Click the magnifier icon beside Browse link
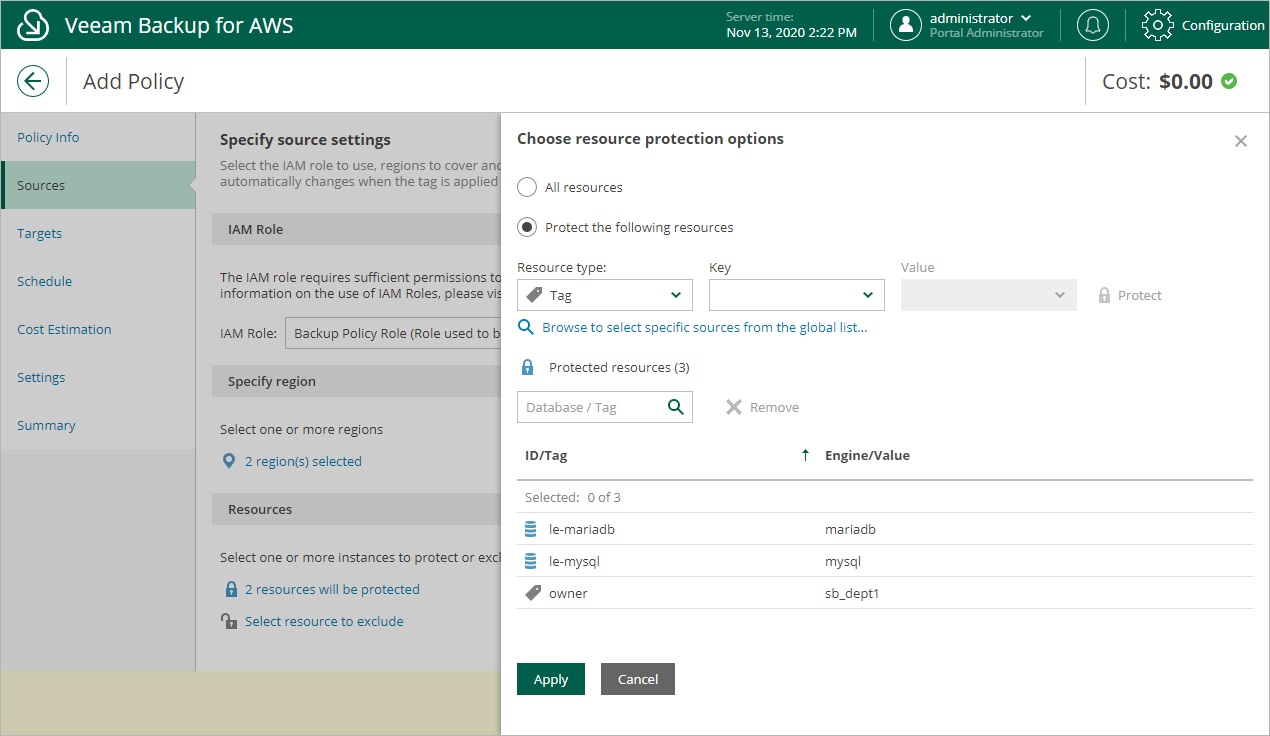1270x736 pixels. click(x=526, y=327)
